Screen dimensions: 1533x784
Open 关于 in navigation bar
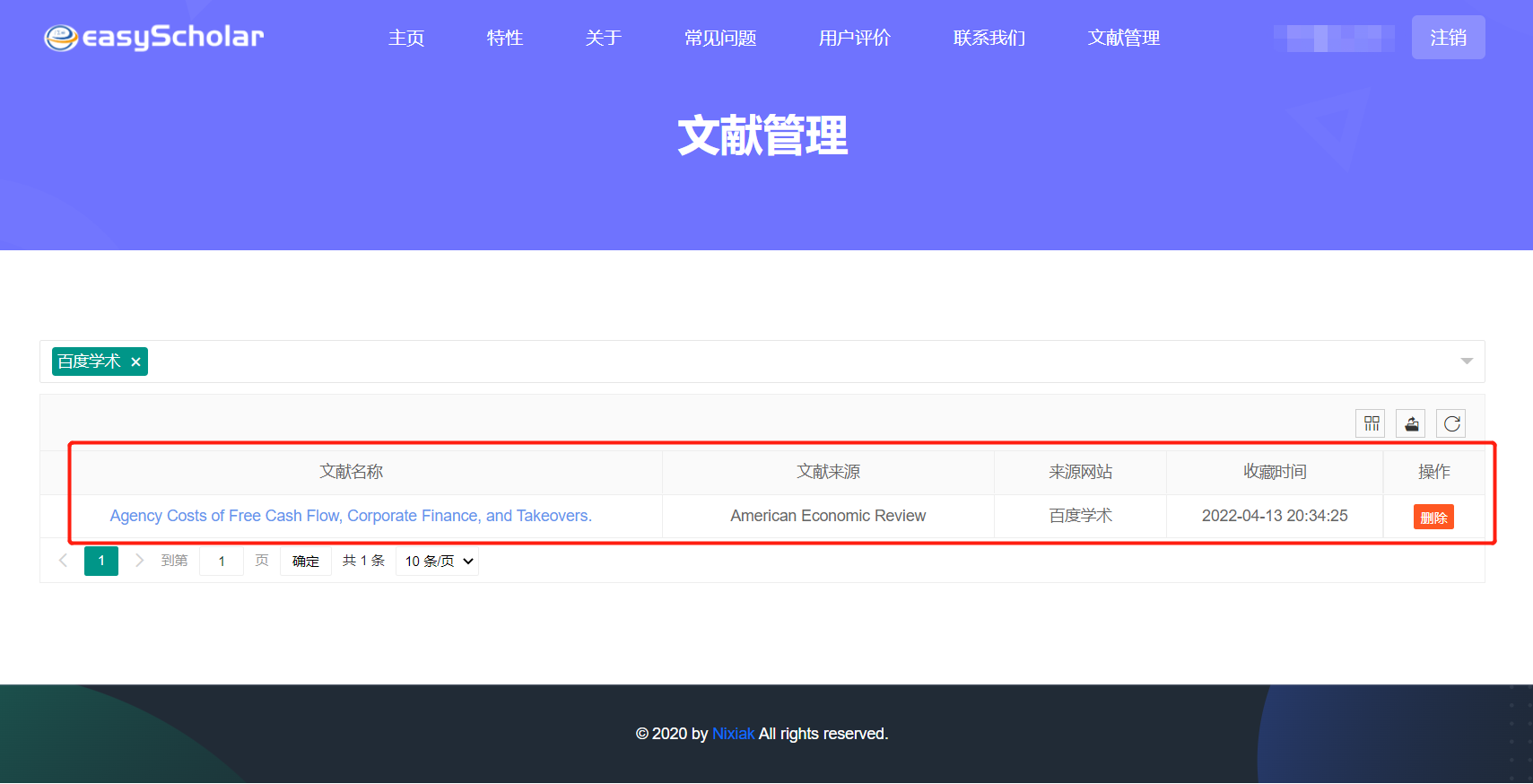tap(604, 38)
